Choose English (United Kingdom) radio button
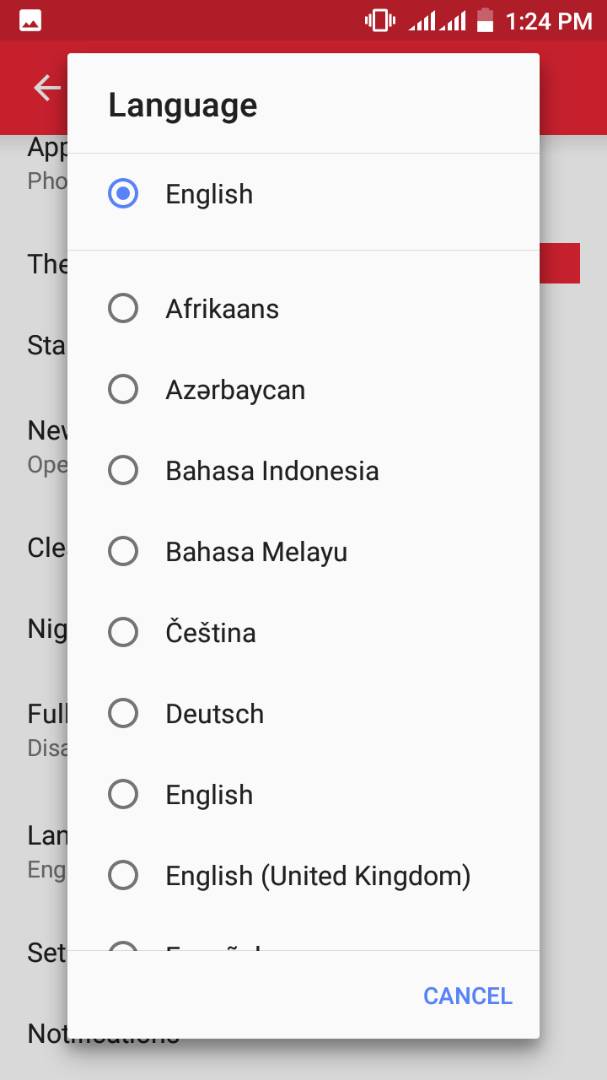 tap(123, 875)
